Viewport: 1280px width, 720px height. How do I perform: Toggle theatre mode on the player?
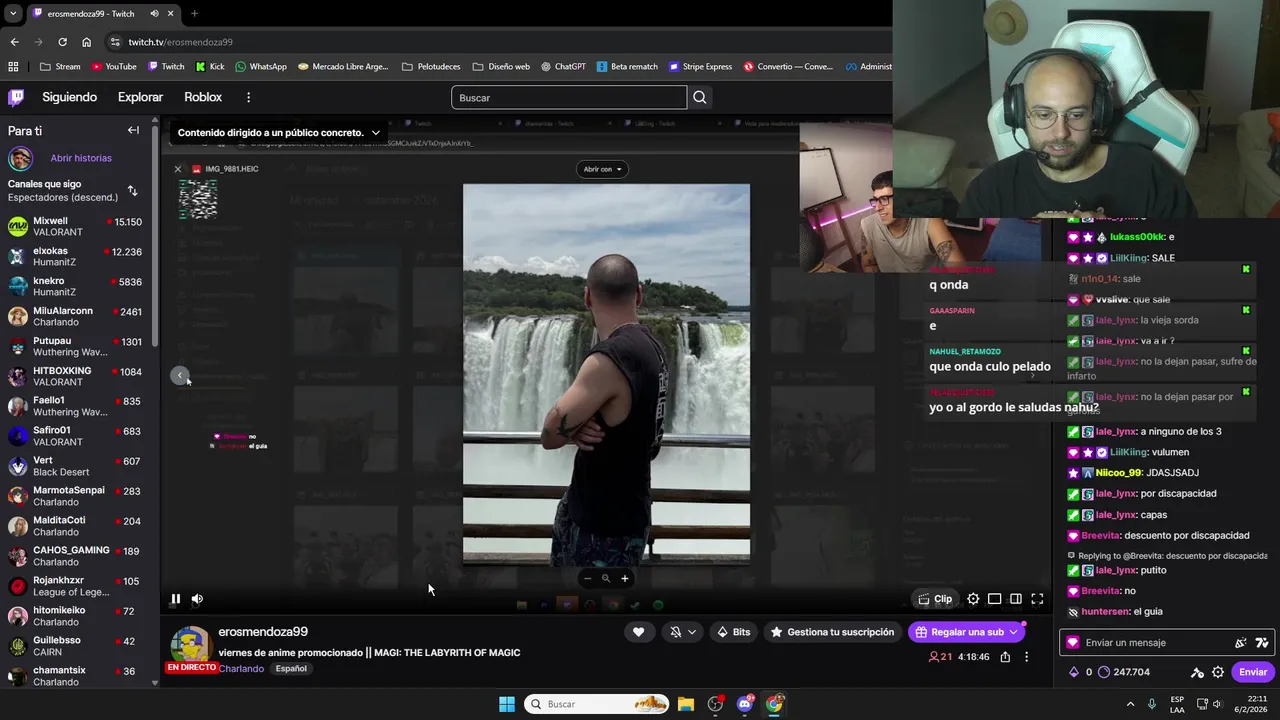(x=994, y=599)
